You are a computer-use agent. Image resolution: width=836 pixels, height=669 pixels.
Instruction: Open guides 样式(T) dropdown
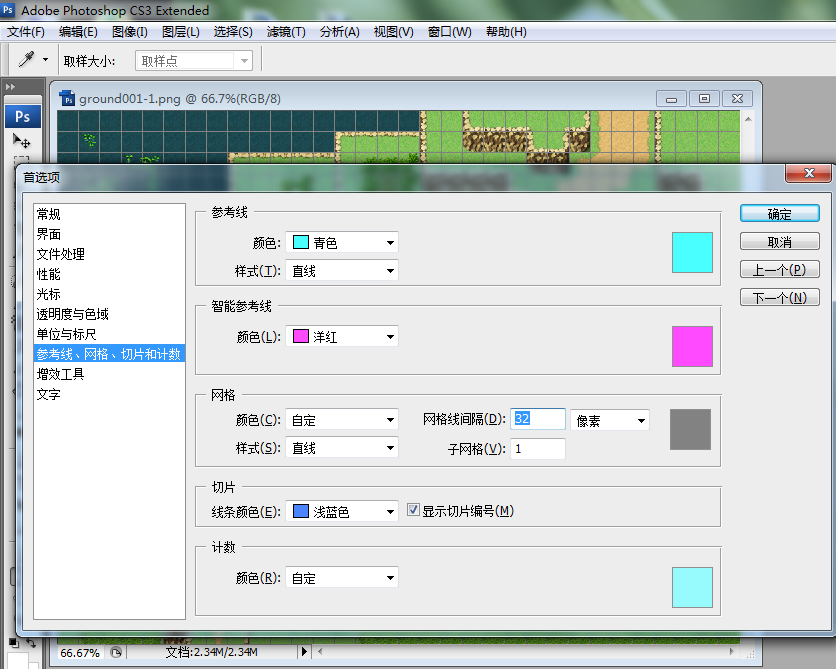point(342,271)
